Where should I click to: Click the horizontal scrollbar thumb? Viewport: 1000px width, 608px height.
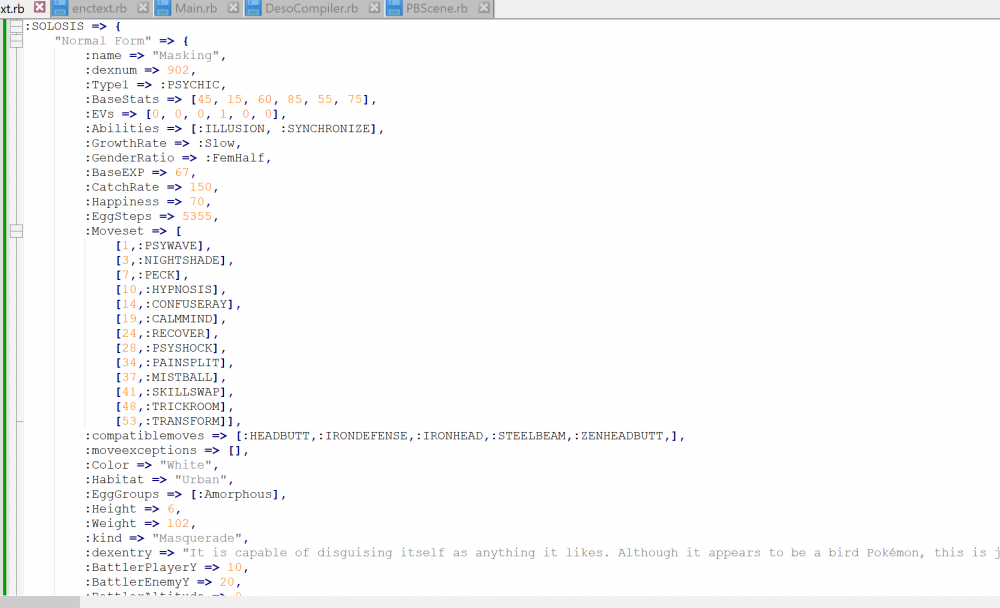point(40,602)
